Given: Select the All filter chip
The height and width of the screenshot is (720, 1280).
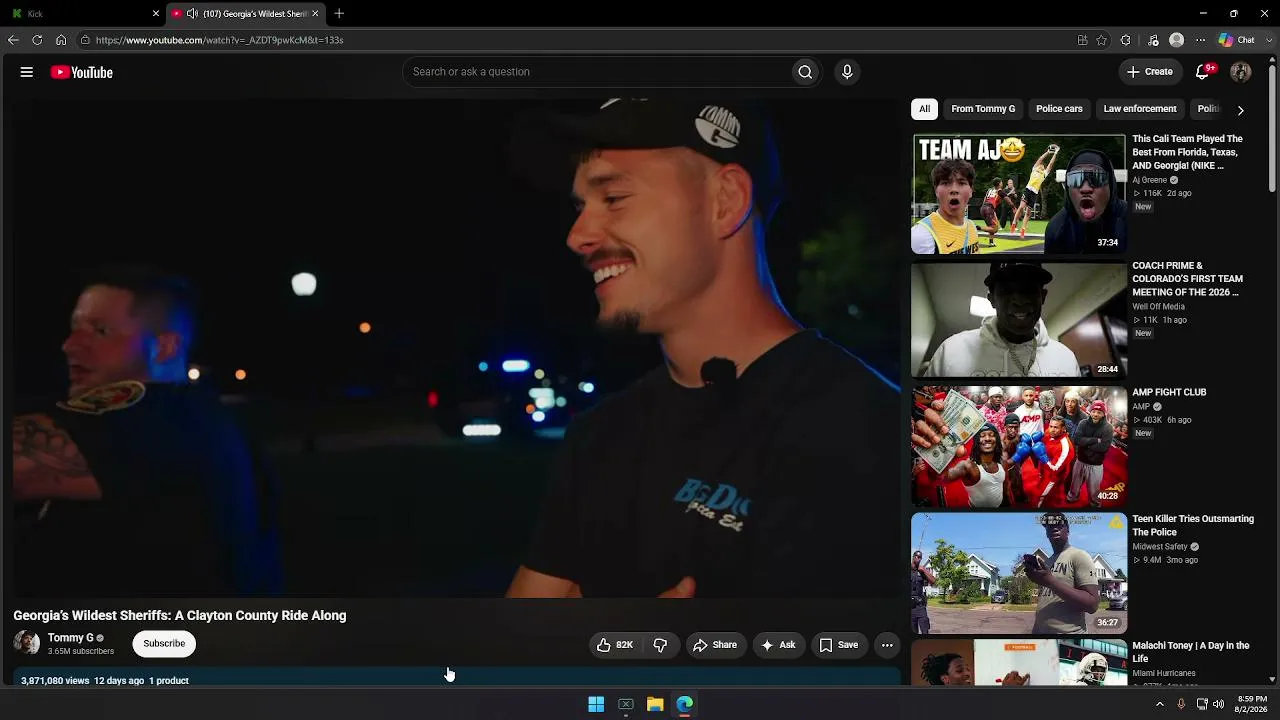Looking at the screenshot, I should coord(925,109).
